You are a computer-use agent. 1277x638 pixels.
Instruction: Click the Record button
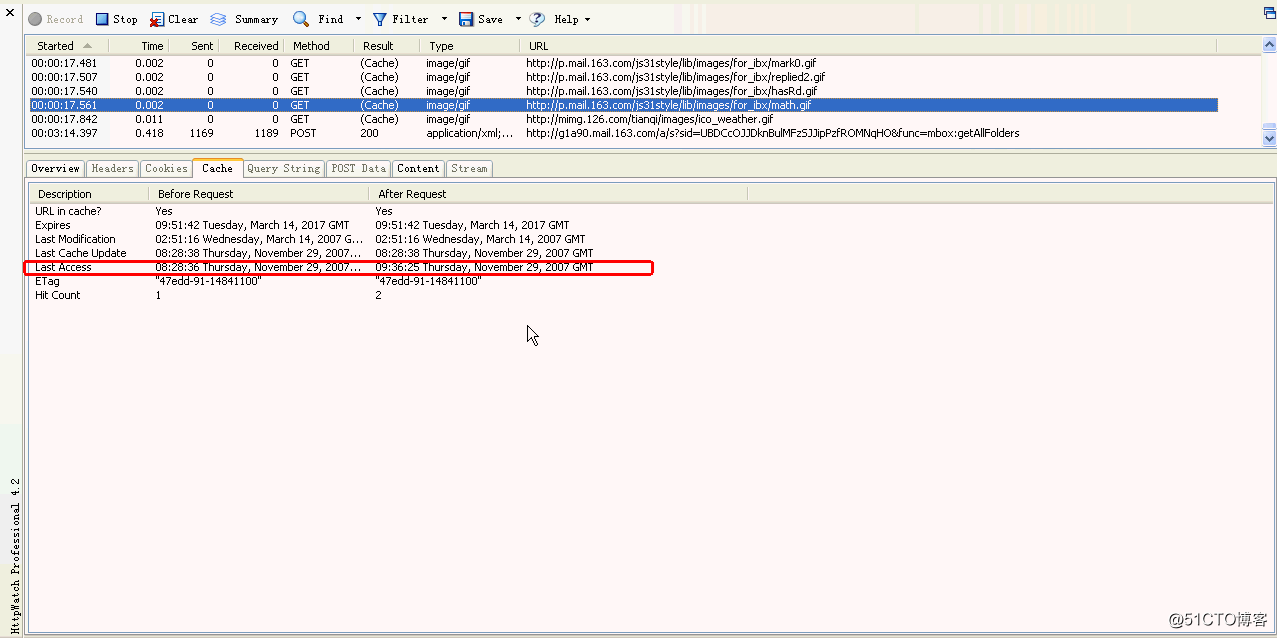(56, 19)
